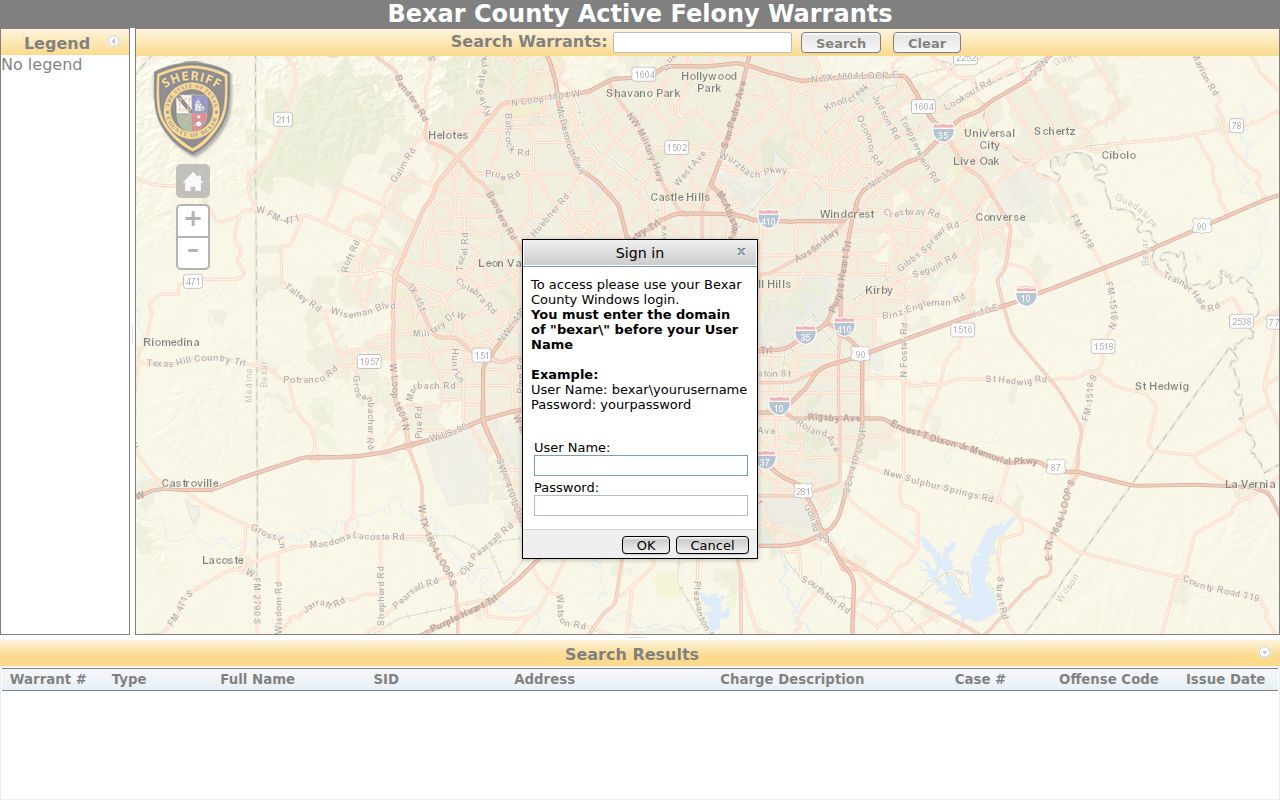Sort by Case # column header
Viewport: 1280px width, 800px height.
pos(980,679)
